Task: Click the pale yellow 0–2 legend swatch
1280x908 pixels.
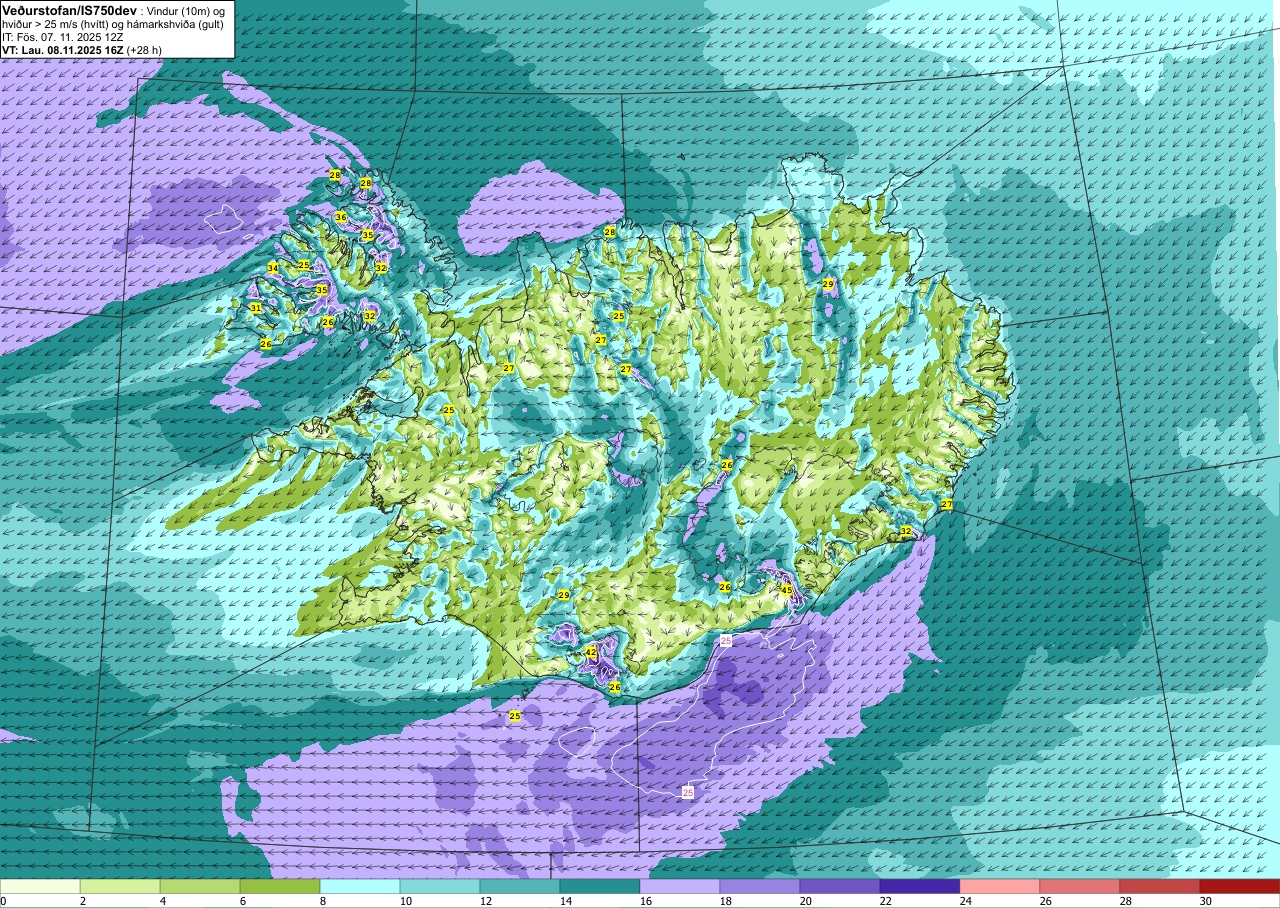Action: tap(40, 886)
